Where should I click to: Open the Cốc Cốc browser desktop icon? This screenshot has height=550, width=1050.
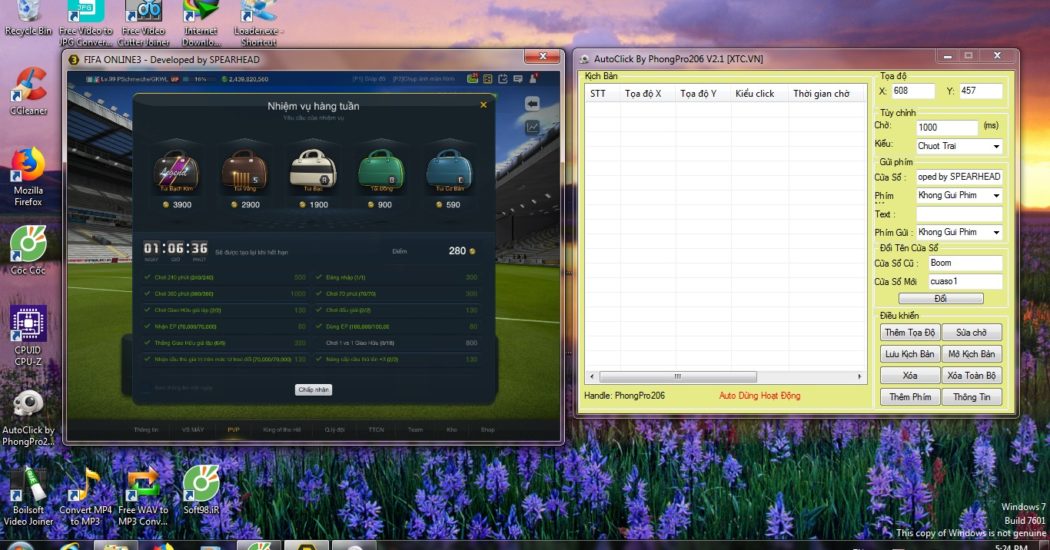click(x=28, y=251)
